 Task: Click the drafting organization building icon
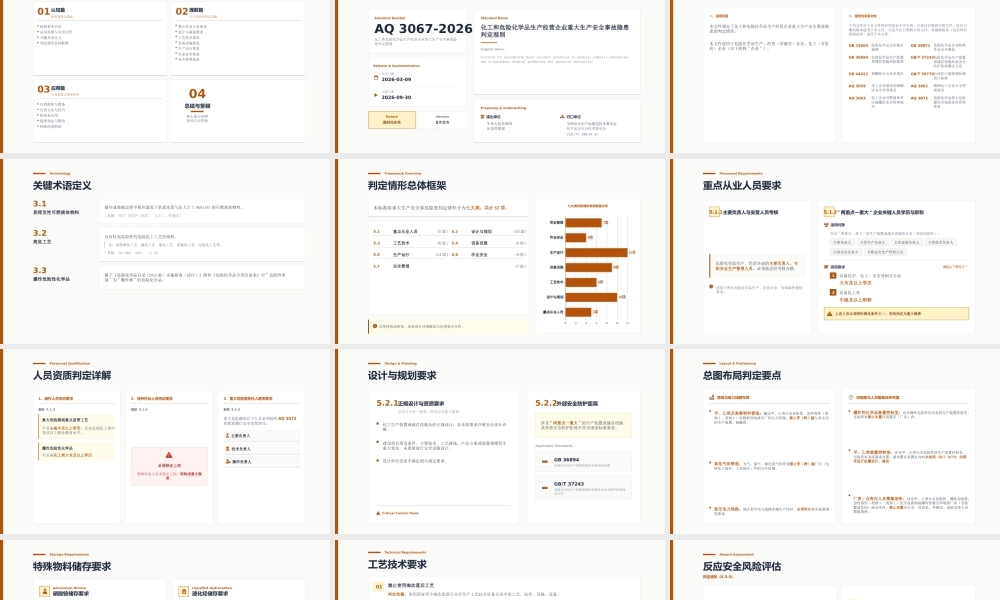pos(483,117)
